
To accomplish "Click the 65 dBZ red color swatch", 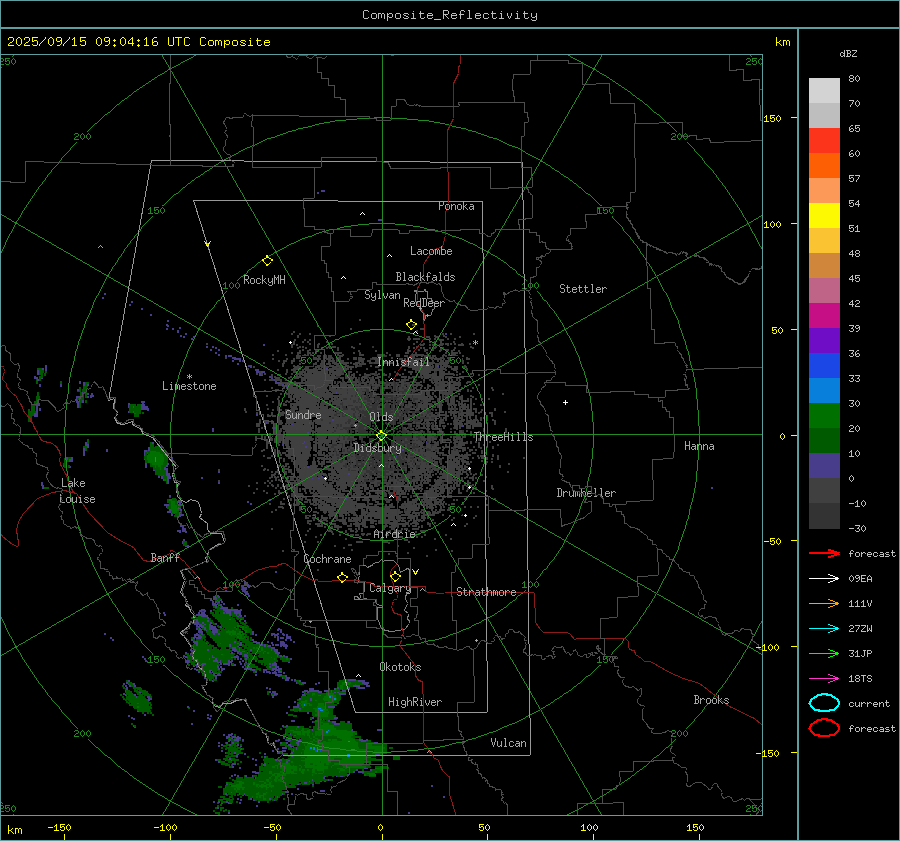I will pos(824,140).
